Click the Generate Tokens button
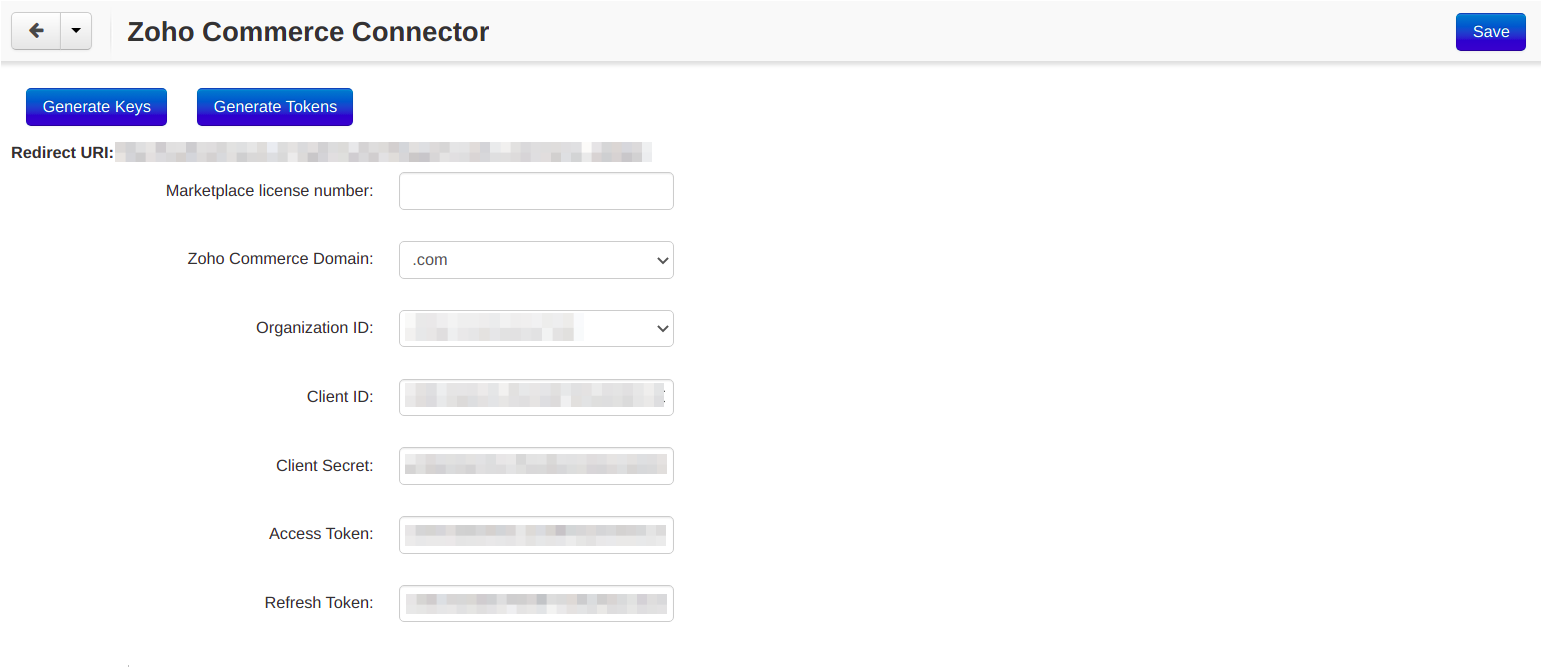1541x667 pixels. pos(275,107)
